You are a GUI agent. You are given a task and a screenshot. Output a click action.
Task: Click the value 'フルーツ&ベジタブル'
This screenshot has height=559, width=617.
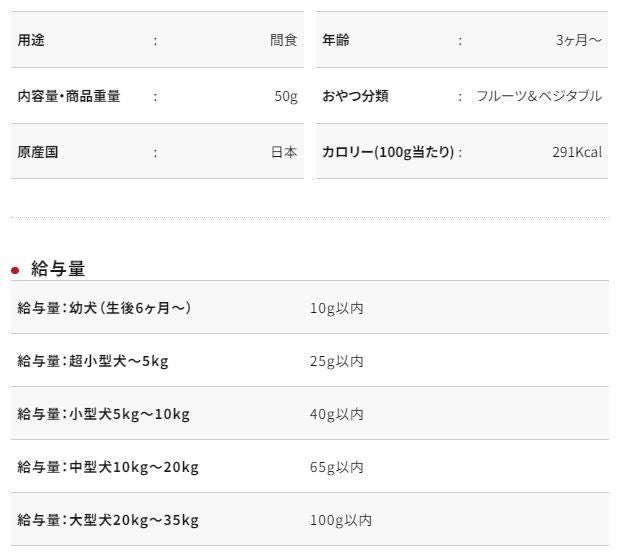pyautogui.click(x=539, y=96)
